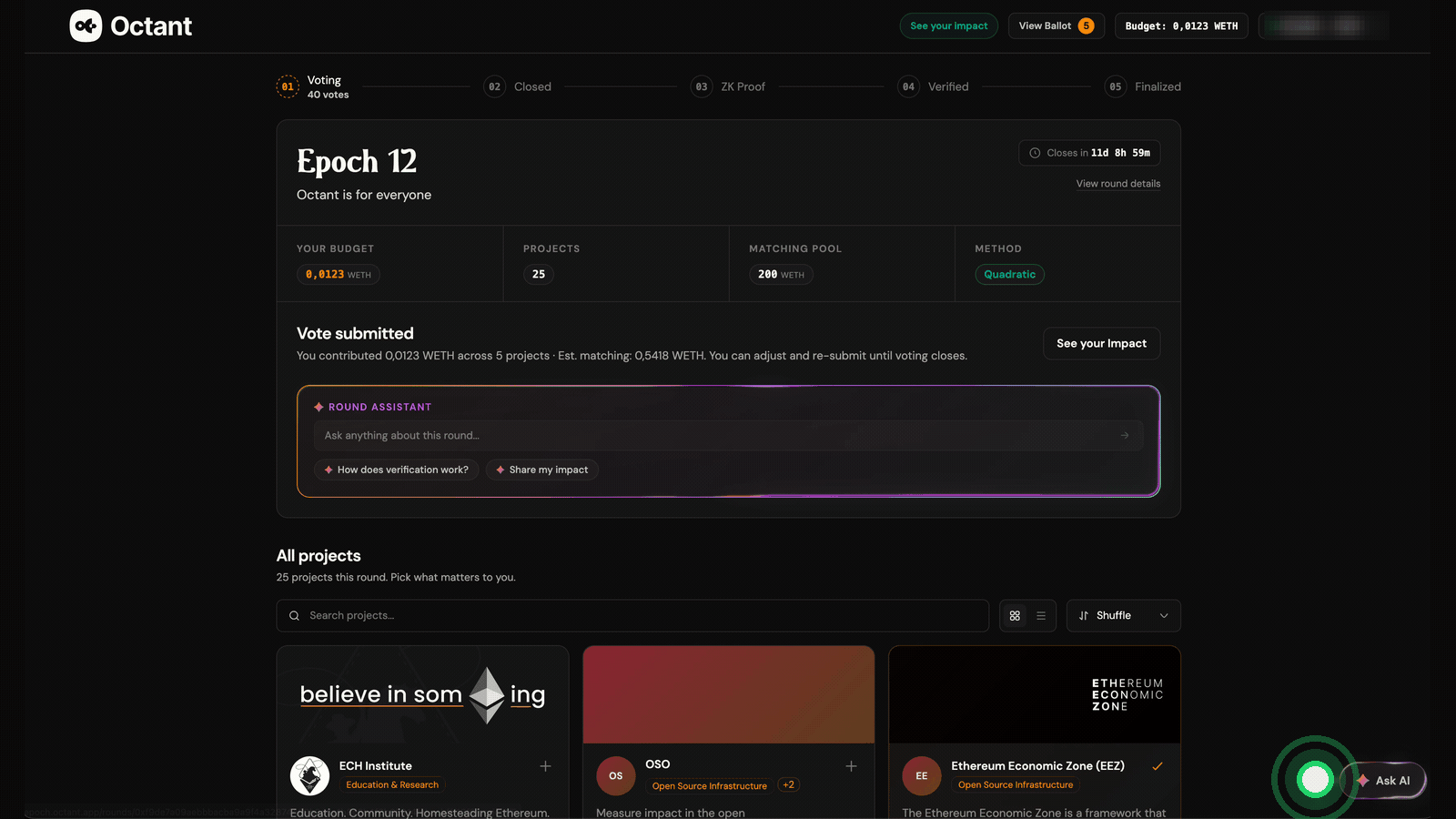Image resolution: width=1456 pixels, height=819 pixels.
Task: Click the OSO project title
Action: coord(657,764)
